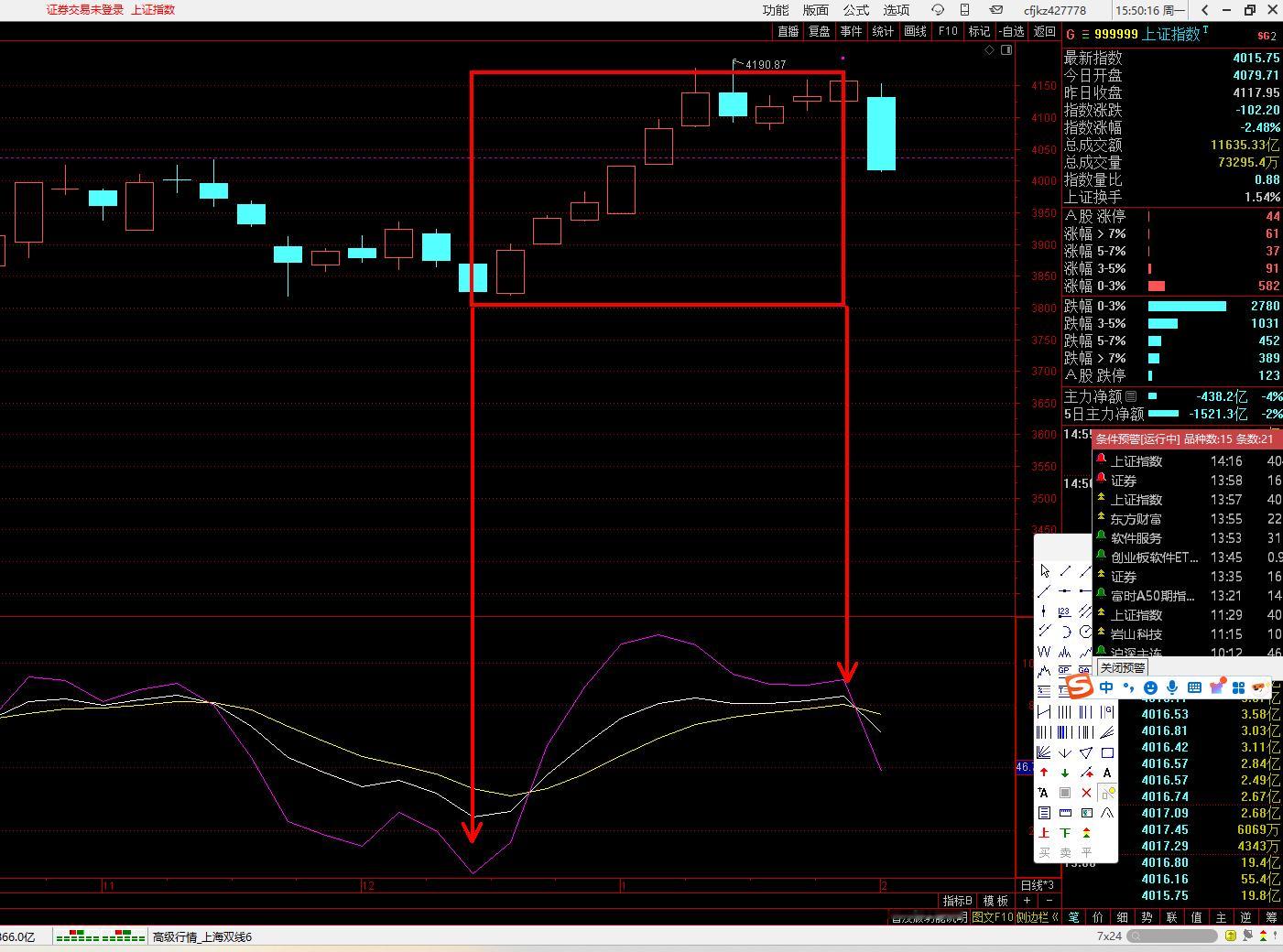Click the red X delete drawing tool
This screenshot has width=1283, height=952.
tap(1086, 793)
